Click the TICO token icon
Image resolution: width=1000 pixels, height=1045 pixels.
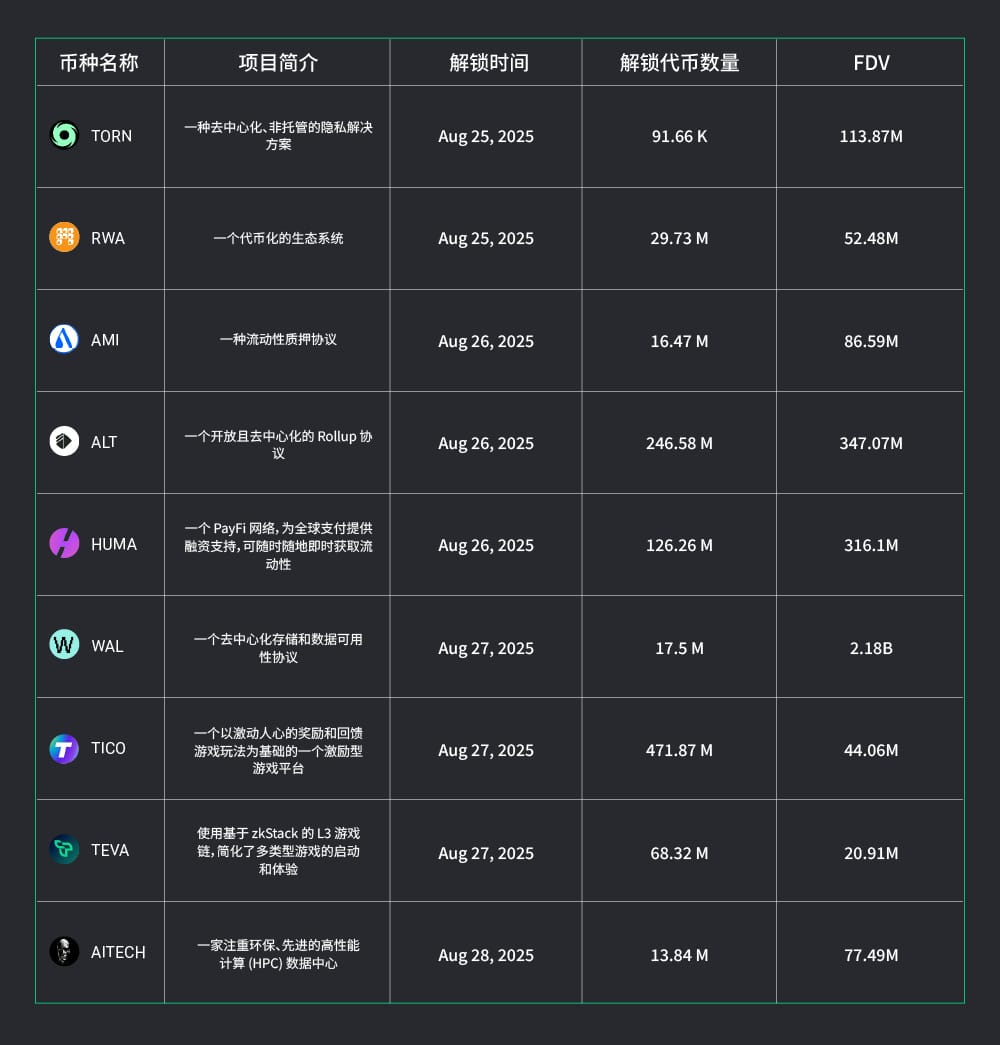coord(64,748)
